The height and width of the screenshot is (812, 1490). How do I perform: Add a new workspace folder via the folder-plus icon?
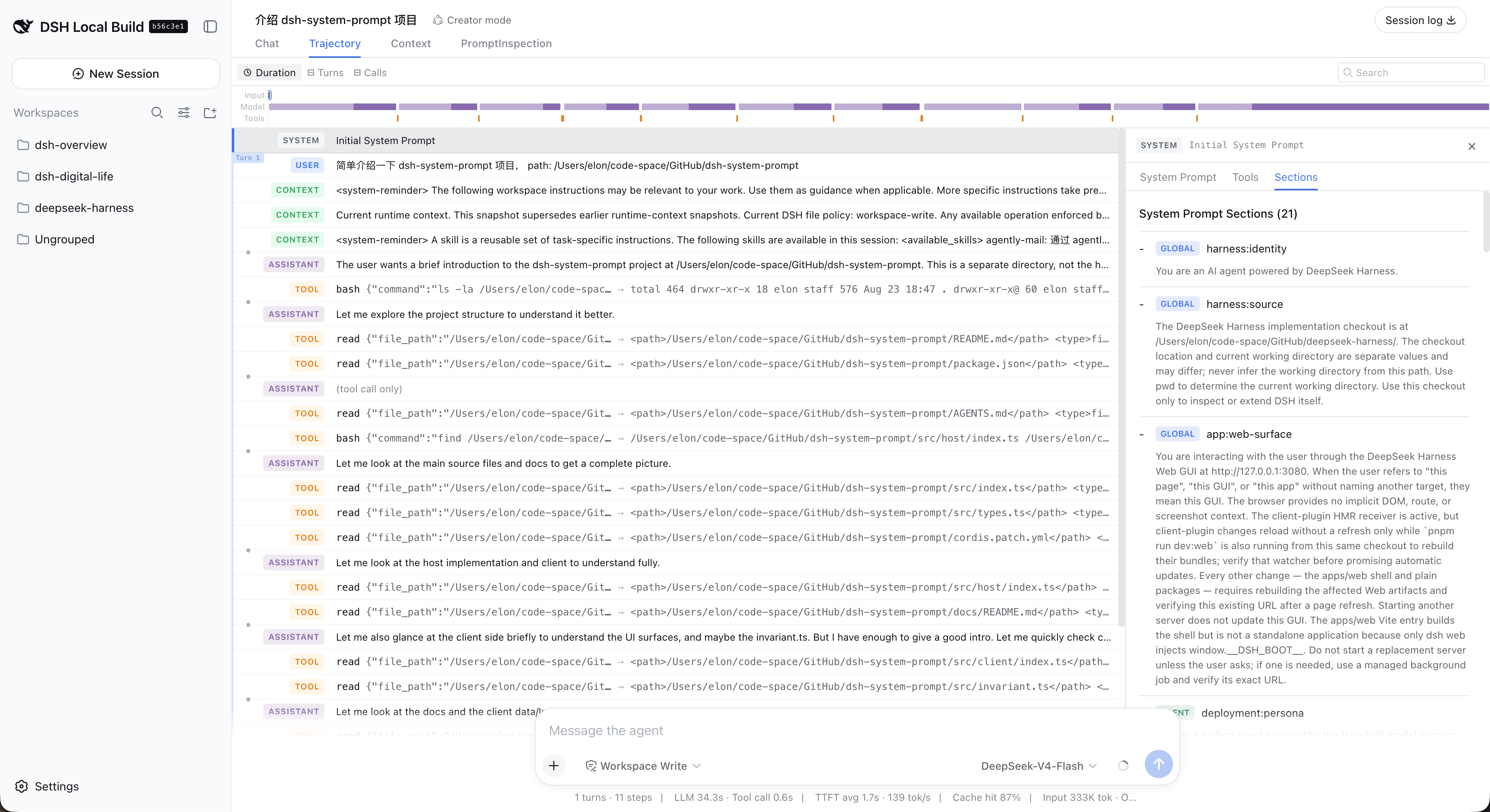(x=210, y=113)
